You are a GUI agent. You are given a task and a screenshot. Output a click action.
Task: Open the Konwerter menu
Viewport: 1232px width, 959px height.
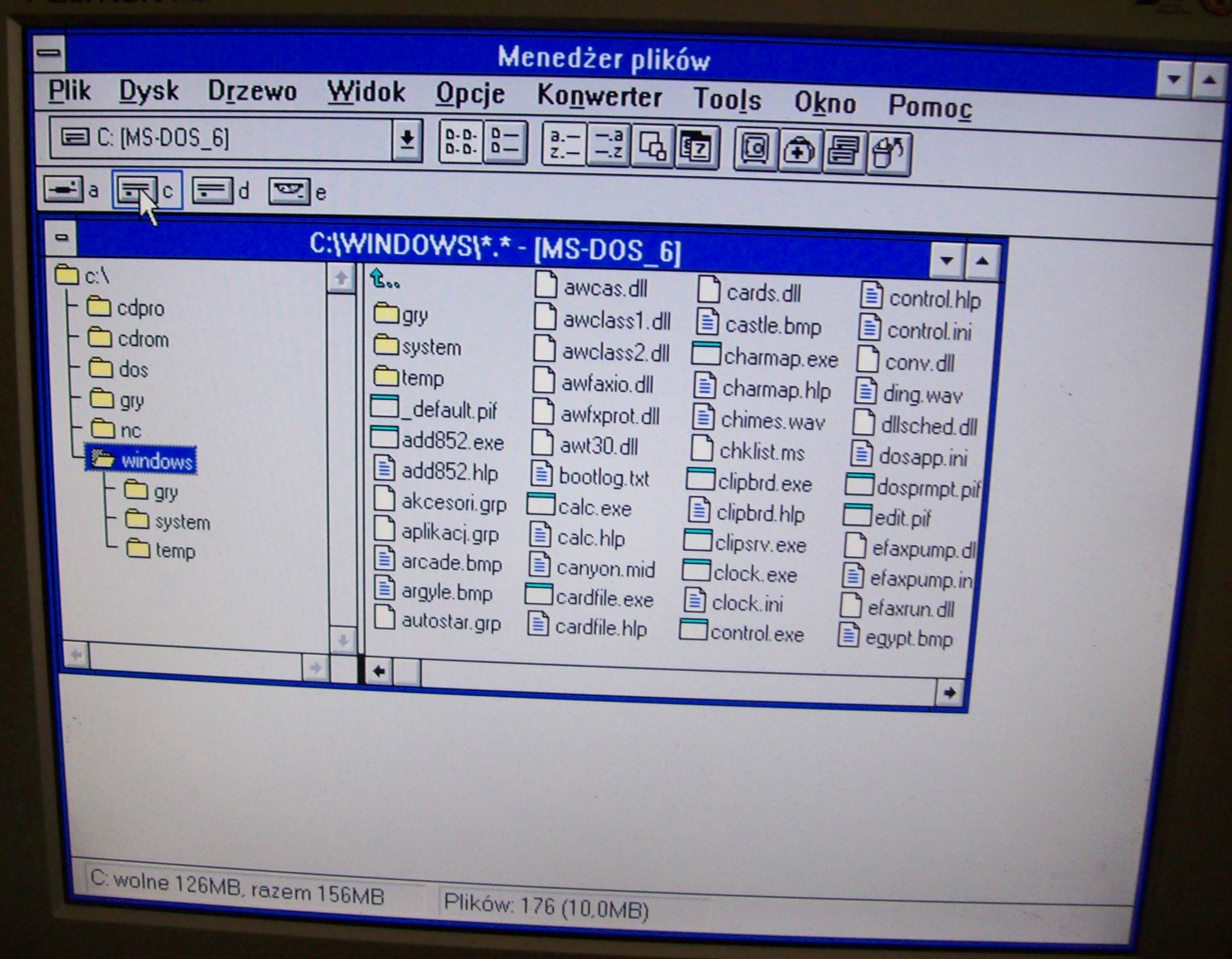coord(599,97)
